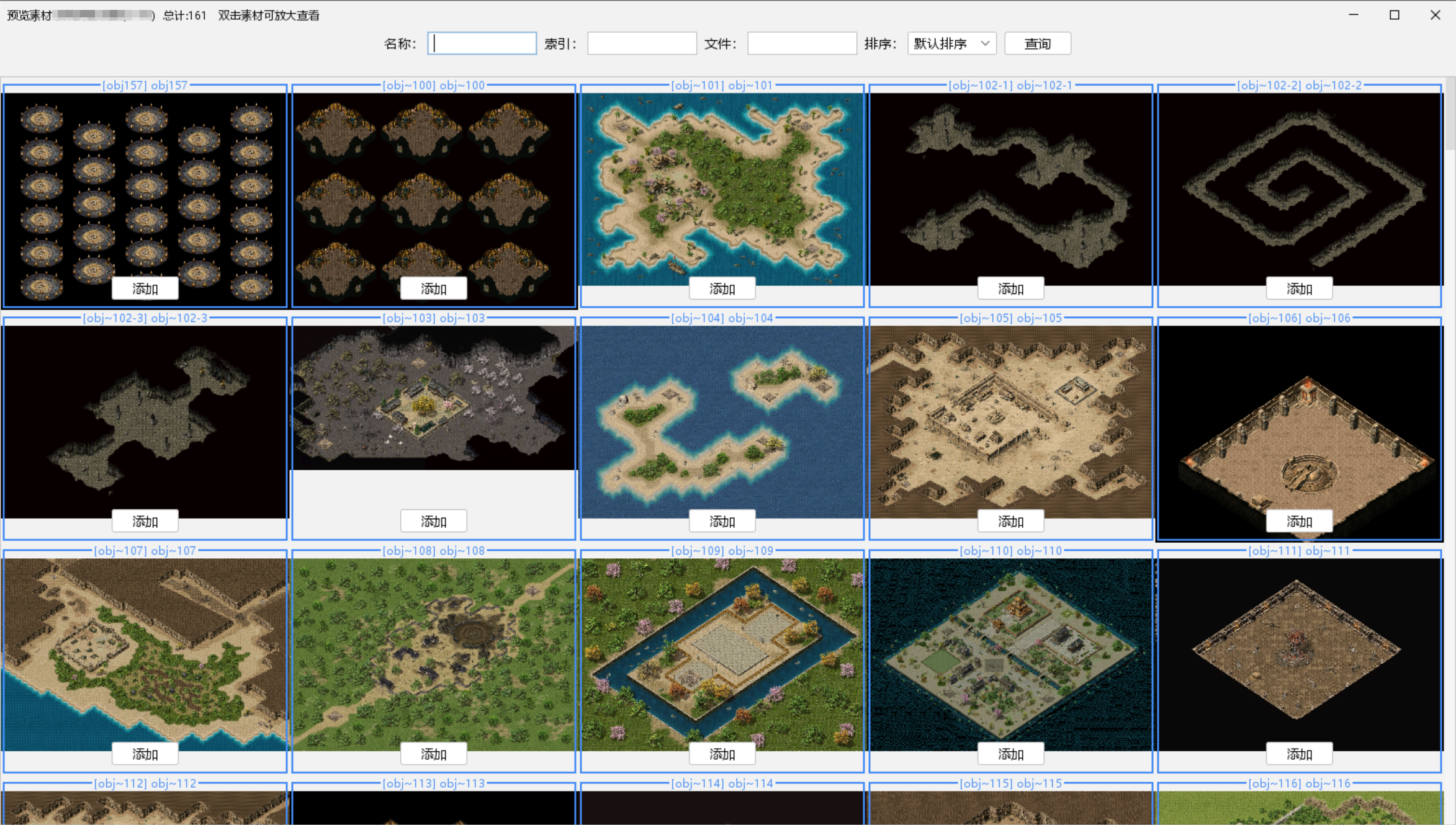Viewport: 1456px width, 825px height.
Task: Click 添加 under obj~109 moat courtyard
Action: pos(722,754)
